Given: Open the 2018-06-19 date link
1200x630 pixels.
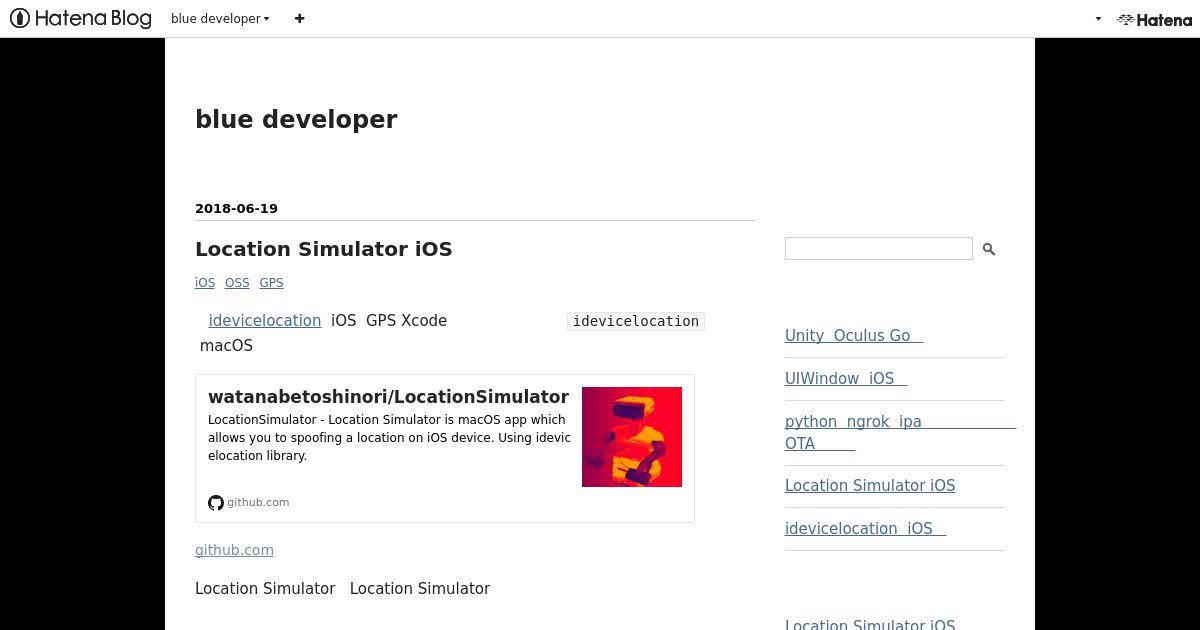Looking at the screenshot, I should (x=236, y=208).
